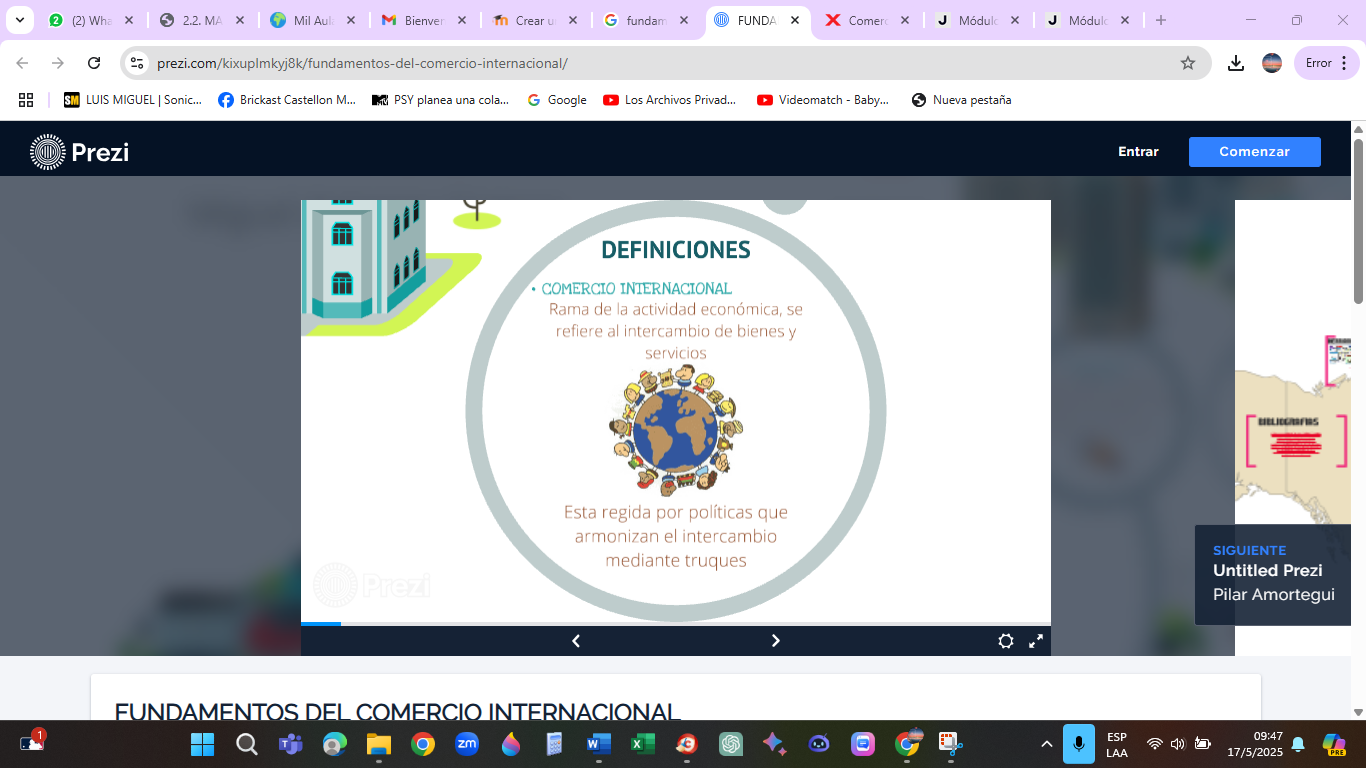
Task: Click the Comenzar button
Action: point(1254,152)
